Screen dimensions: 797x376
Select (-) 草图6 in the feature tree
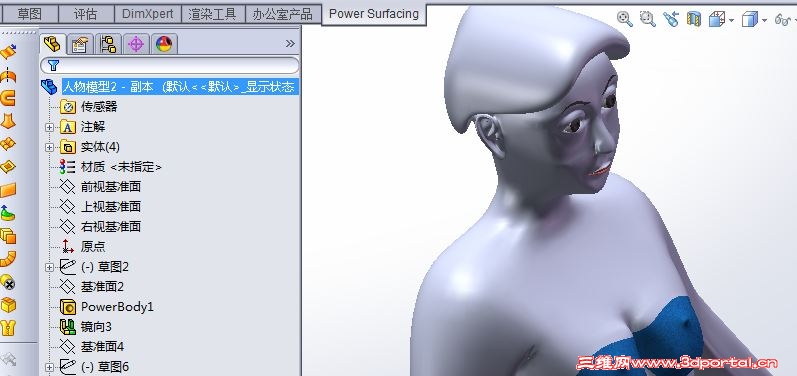point(105,367)
